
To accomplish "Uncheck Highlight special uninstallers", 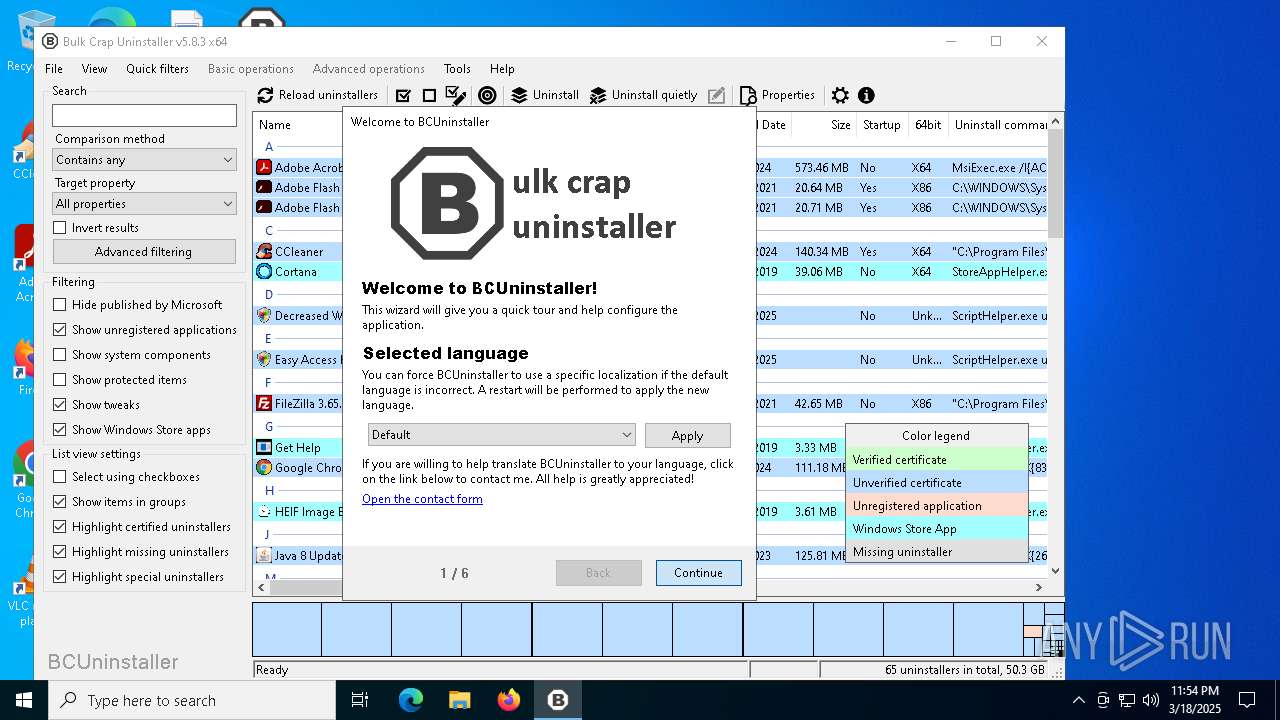I will pos(60,577).
